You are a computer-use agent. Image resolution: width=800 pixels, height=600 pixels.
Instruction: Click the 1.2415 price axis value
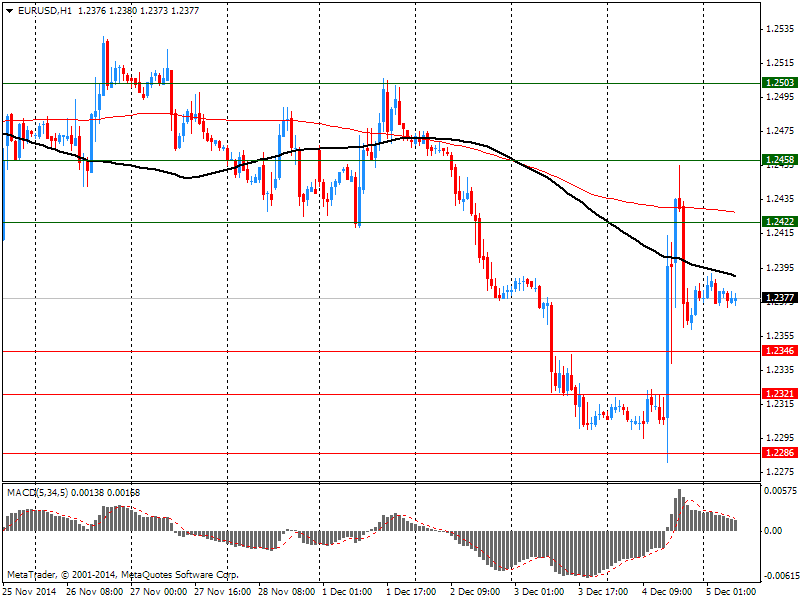tap(780, 233)
